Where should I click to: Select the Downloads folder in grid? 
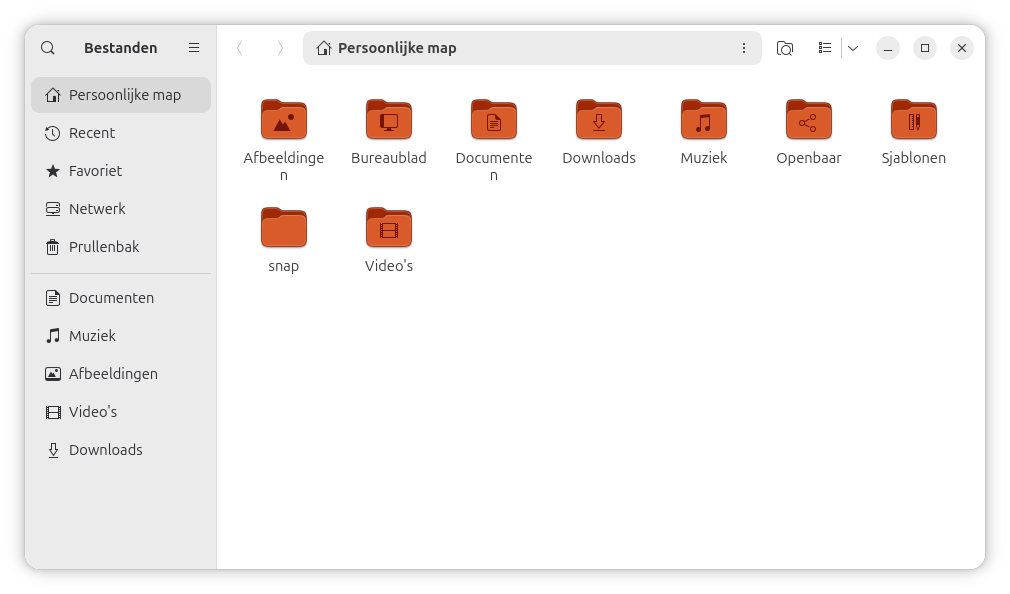pyautogui.click(x=599, y=120)
